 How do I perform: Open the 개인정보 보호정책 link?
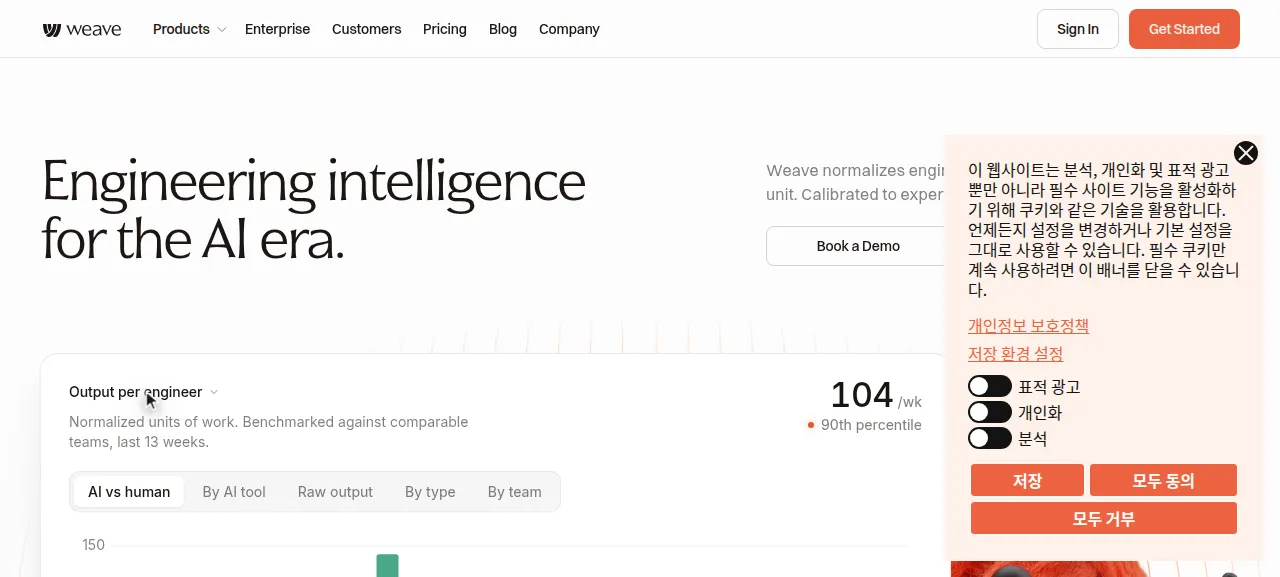[x=1028, y=326]
